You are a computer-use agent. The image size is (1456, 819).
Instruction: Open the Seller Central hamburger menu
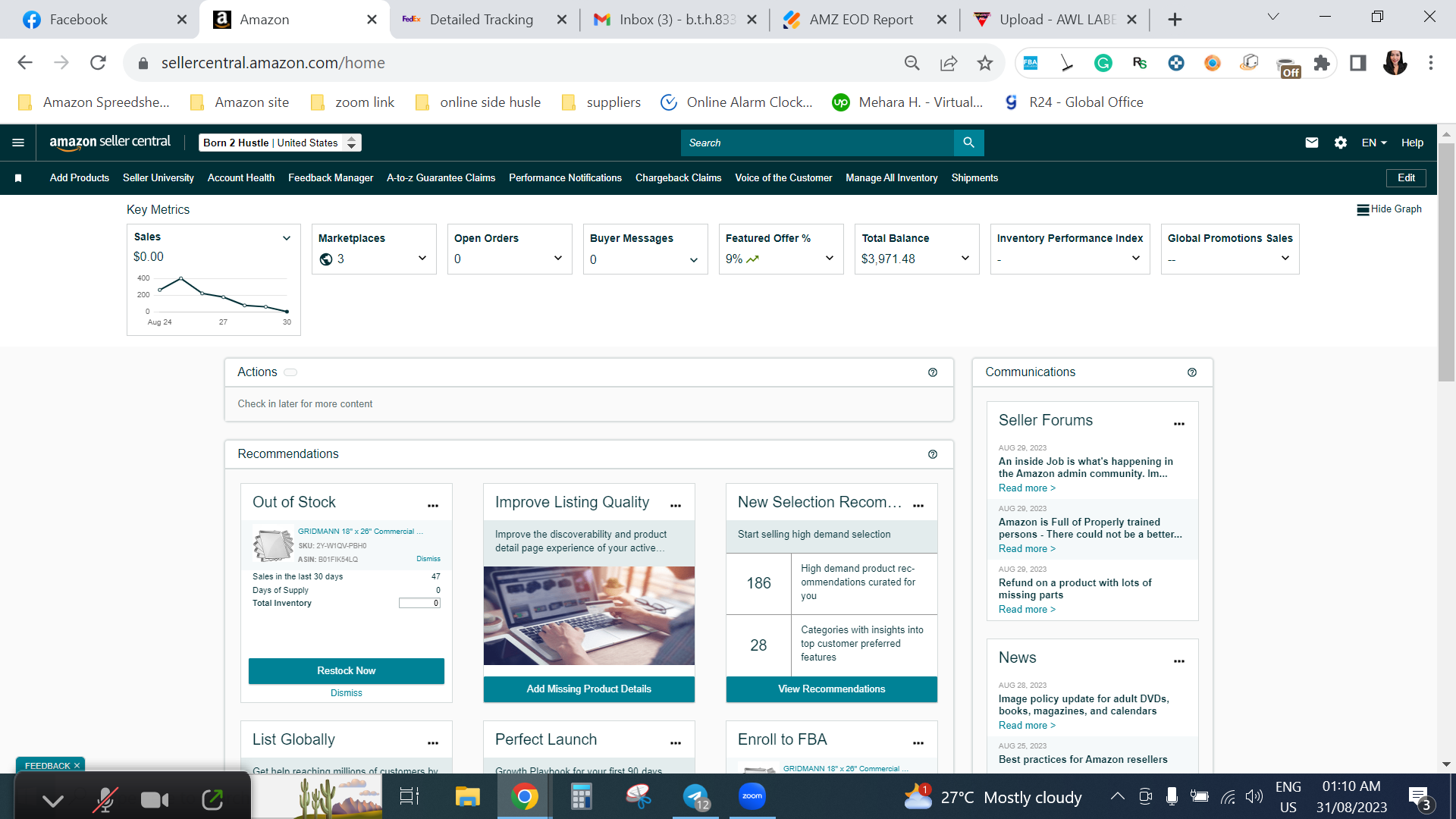coord(18,143)
